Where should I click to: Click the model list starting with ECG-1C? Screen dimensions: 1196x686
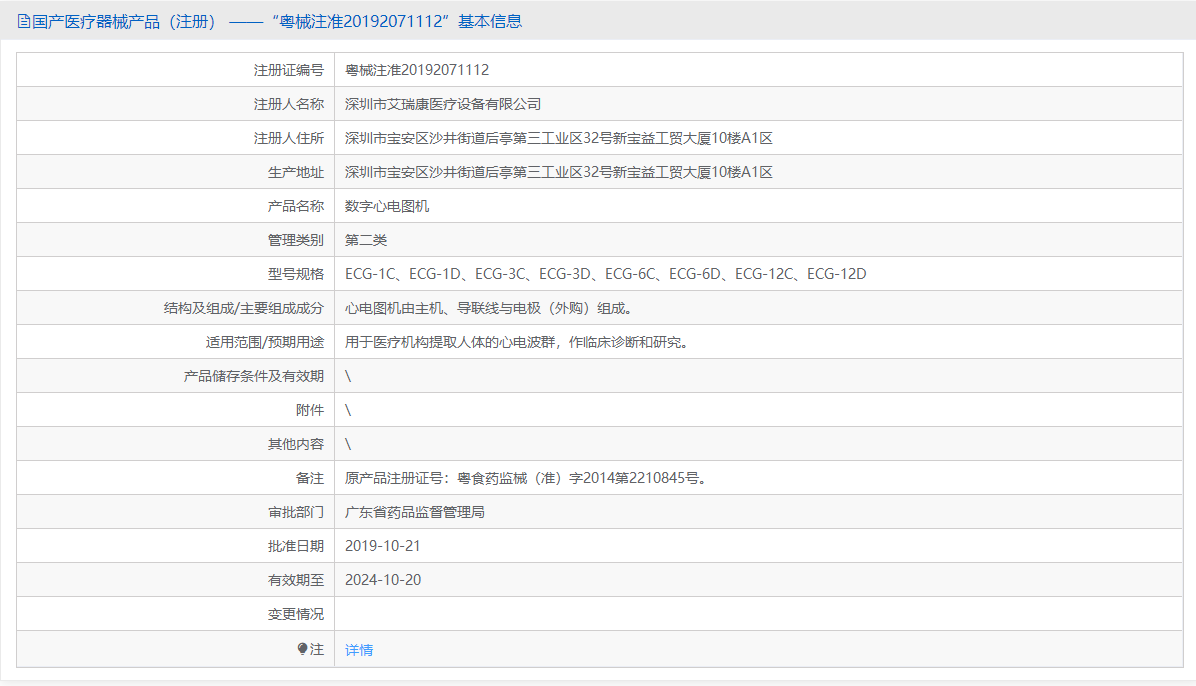point(606,274)
